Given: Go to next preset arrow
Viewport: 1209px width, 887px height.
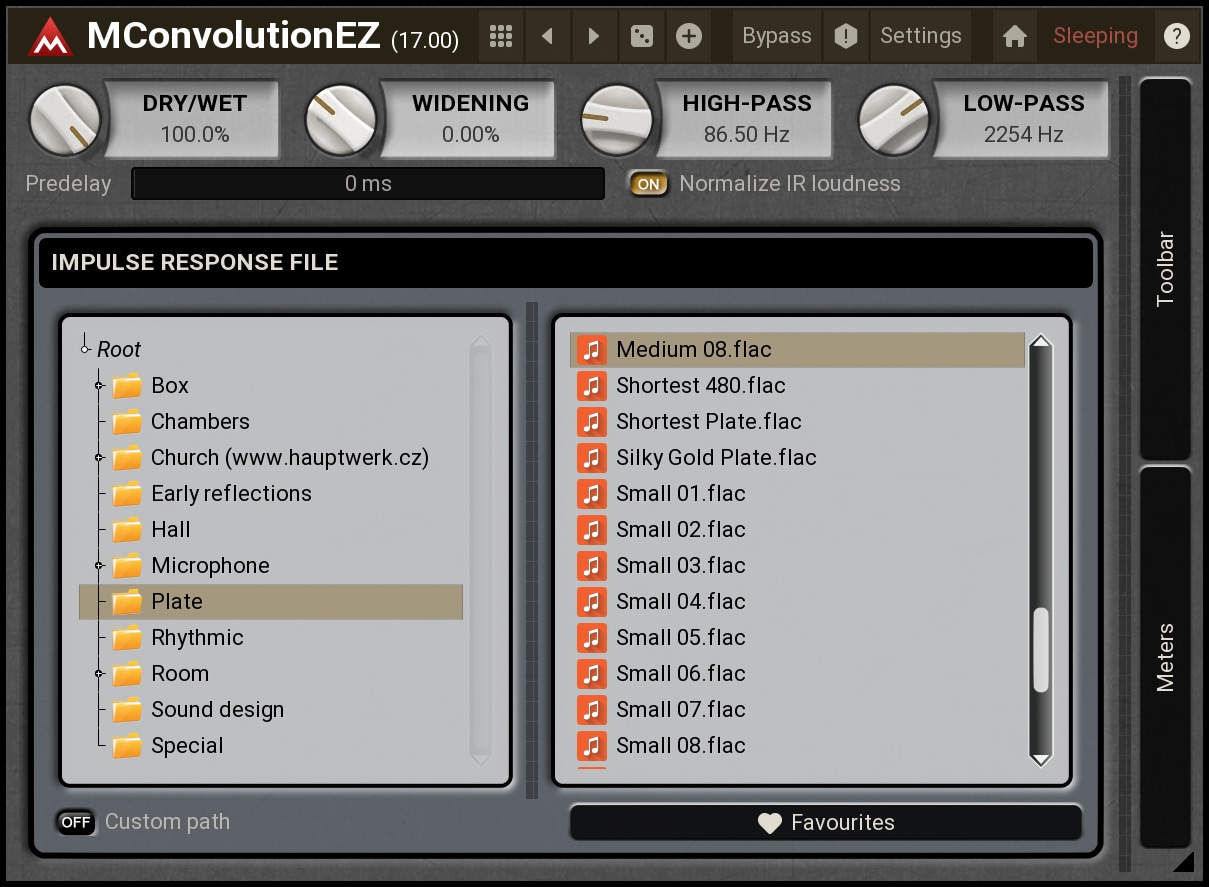Looking at the screenshot, I should click(x=594, y=37).
